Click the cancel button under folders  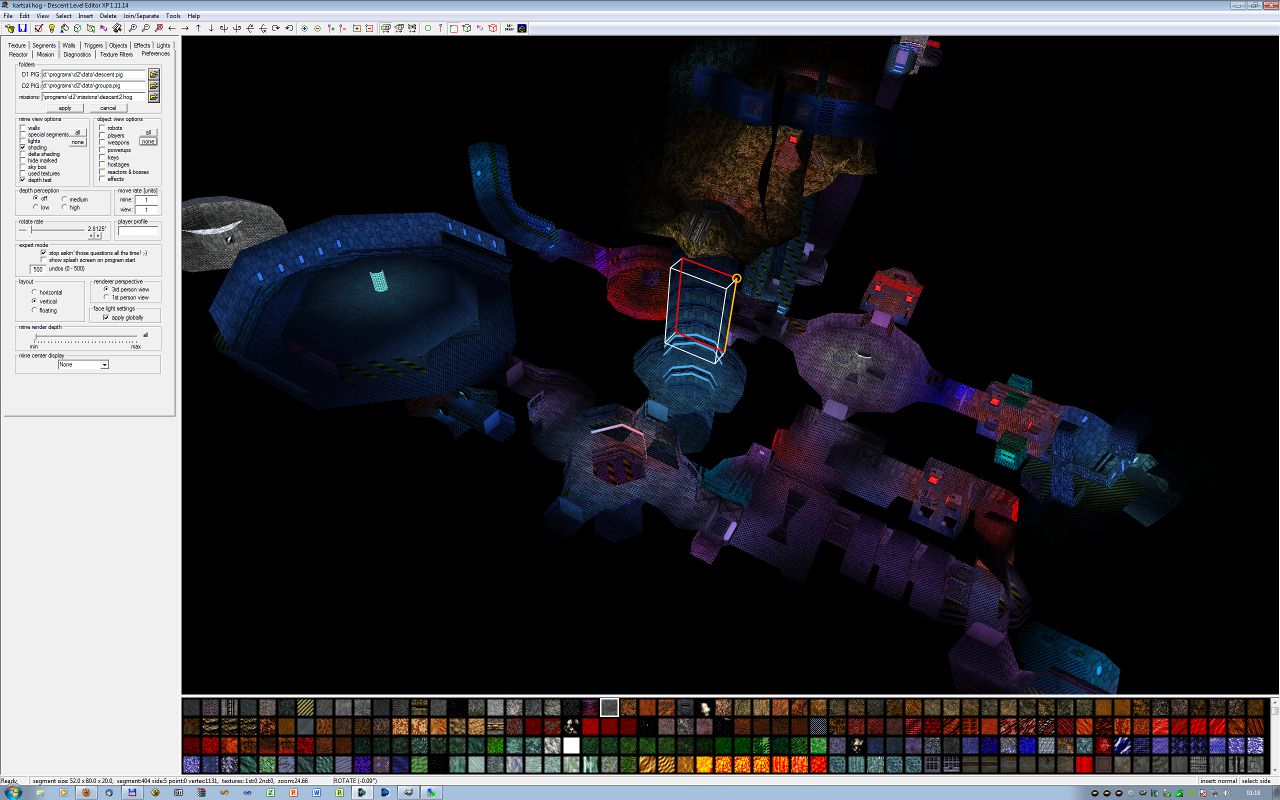pyautogui.click(x=108, y=108)
